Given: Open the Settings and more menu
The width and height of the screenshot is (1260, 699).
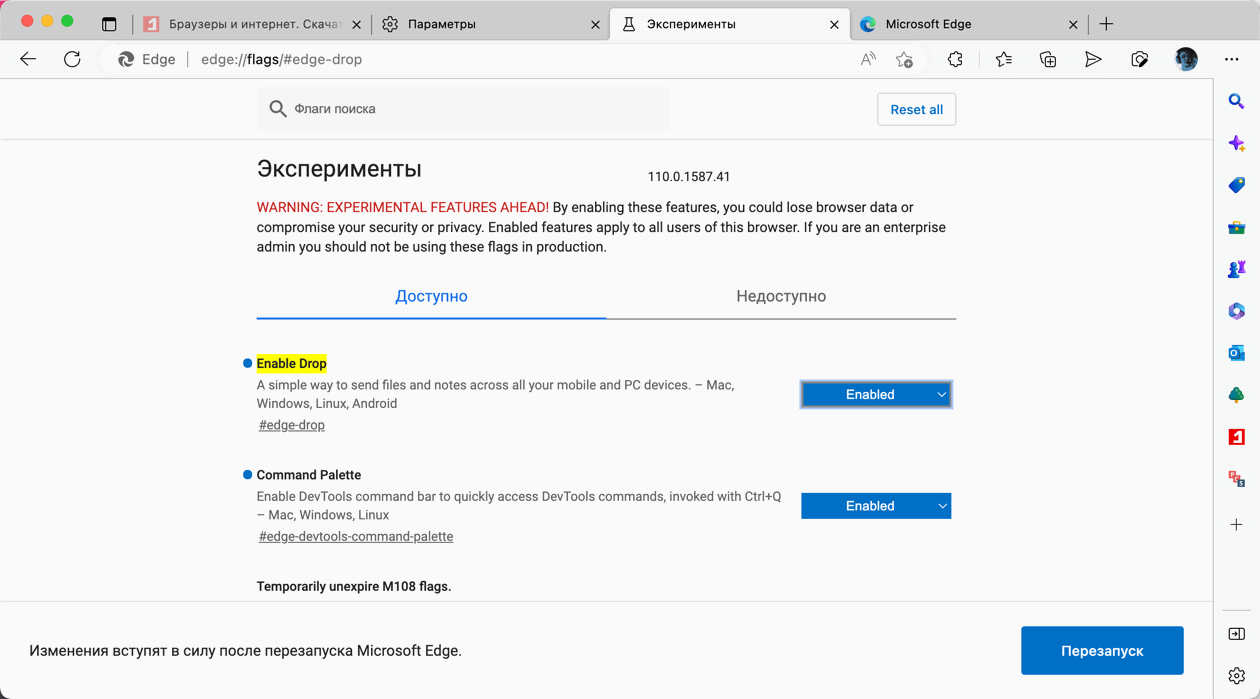Looking at the screenshot, I should click(1231, 60).
